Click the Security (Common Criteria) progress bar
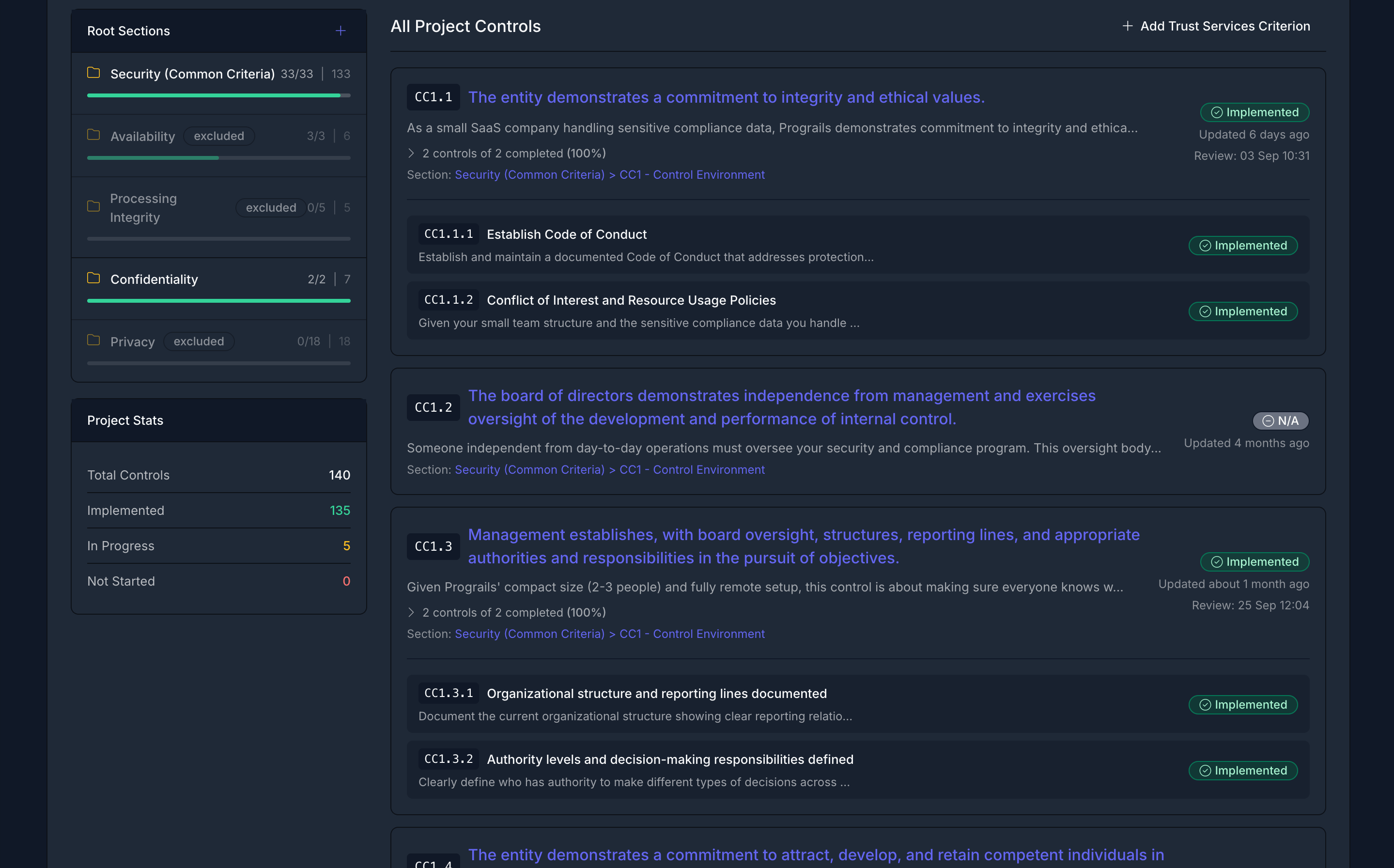The image size is (1394, 868). [218, 95]
